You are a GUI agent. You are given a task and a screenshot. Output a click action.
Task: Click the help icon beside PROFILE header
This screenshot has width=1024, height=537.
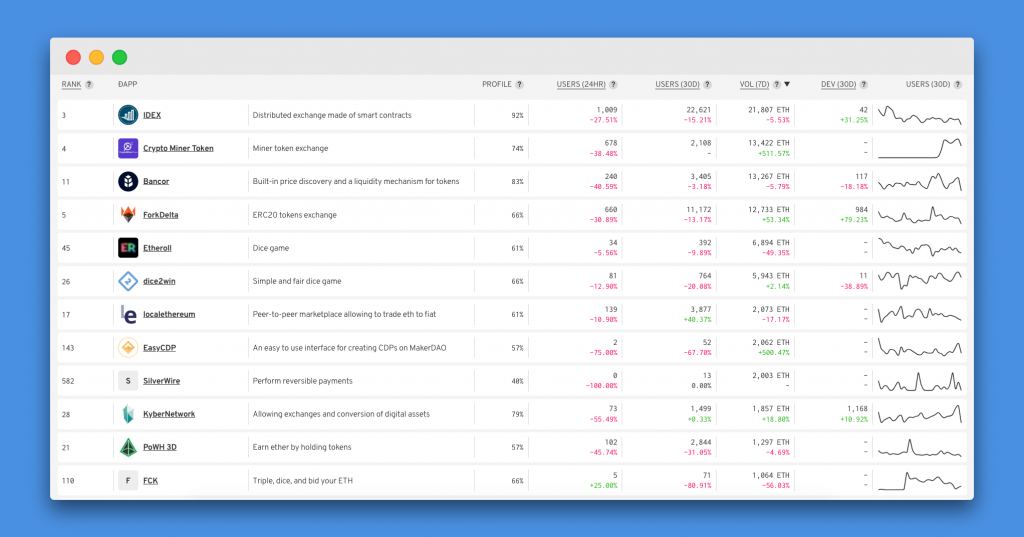(x=520, y=84)
